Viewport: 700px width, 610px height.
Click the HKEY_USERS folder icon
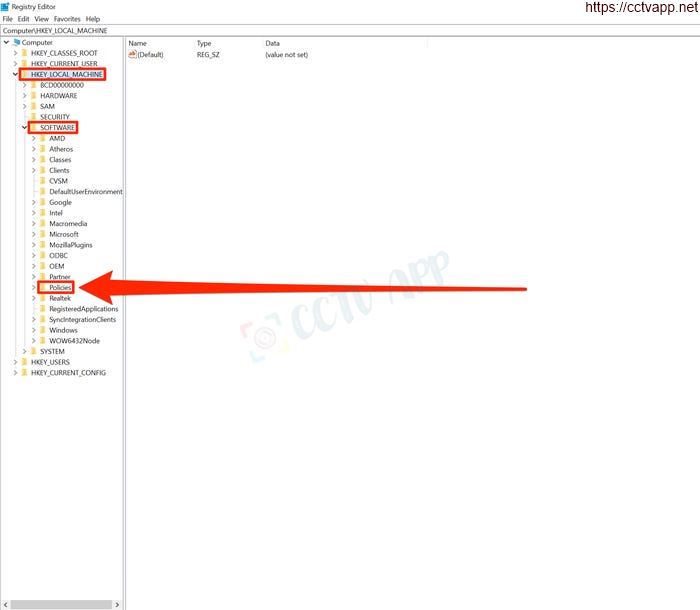click(x=24, y=362)
